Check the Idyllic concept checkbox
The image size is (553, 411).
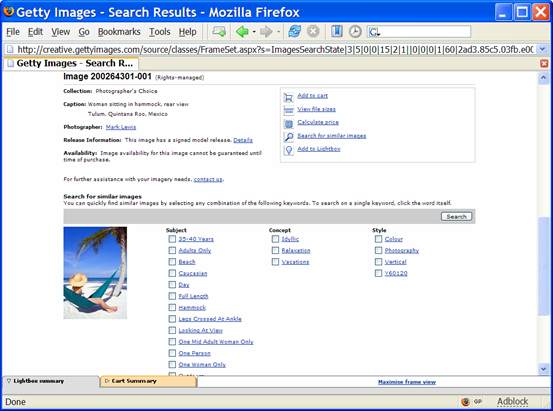(275, 239)
